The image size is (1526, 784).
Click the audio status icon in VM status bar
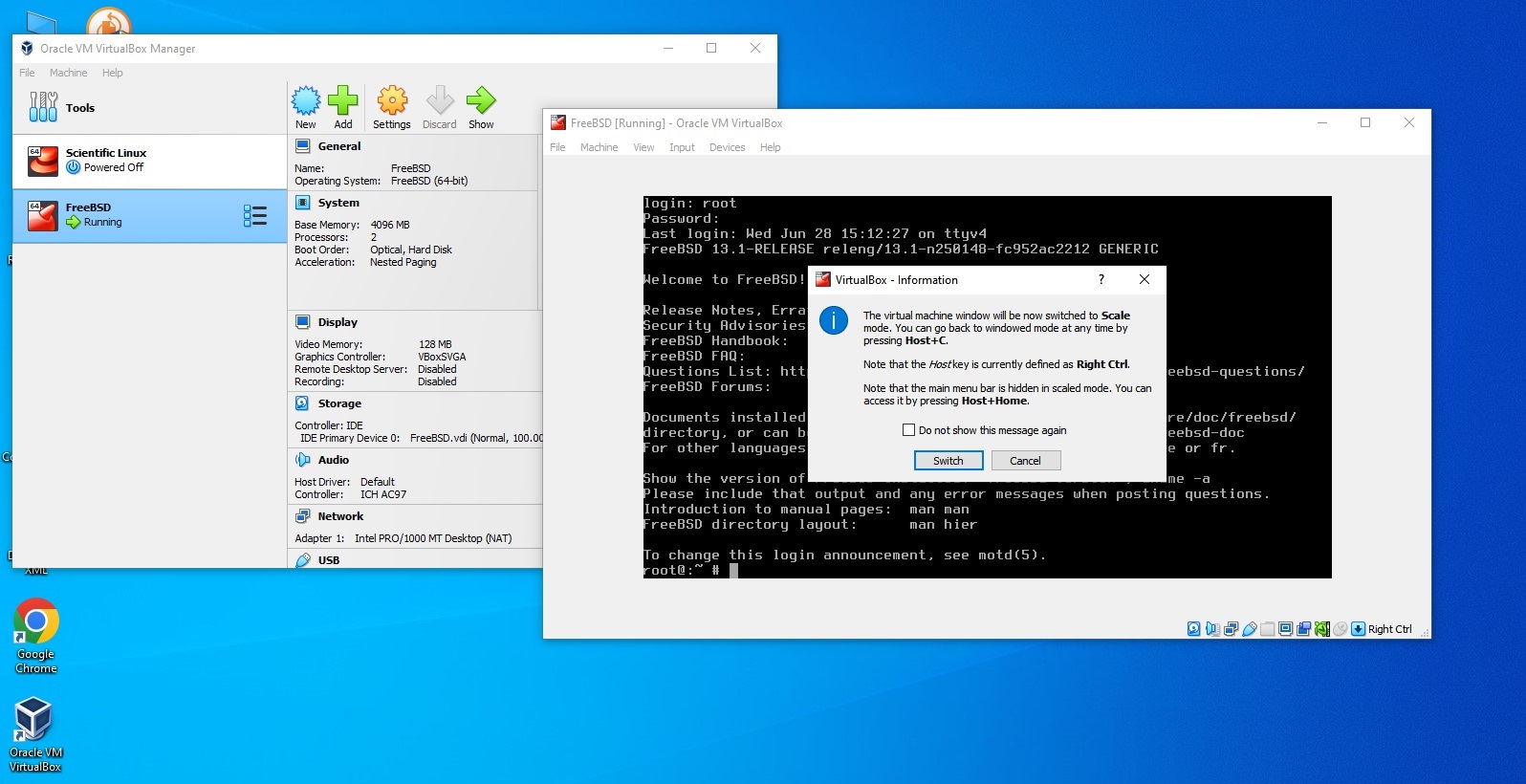coord(1212,629)
